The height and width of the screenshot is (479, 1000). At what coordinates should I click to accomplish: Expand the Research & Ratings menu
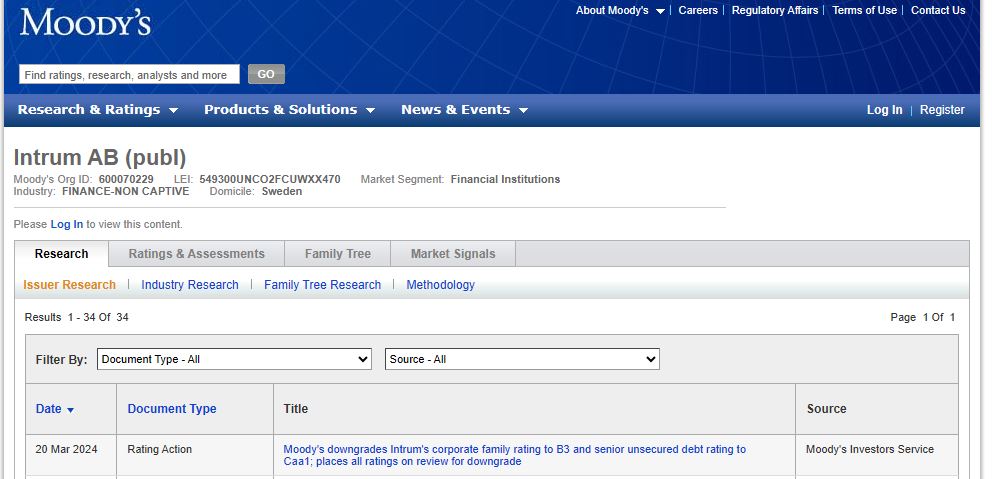pyautogui.click(x=98, y=110)
